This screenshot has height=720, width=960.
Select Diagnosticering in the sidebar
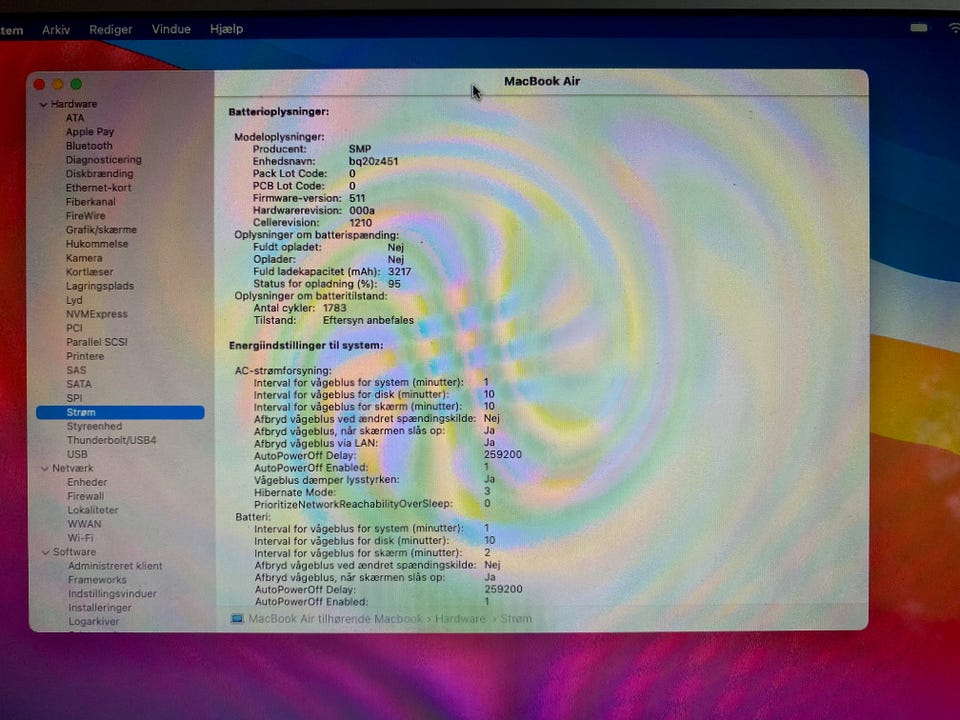103,160
